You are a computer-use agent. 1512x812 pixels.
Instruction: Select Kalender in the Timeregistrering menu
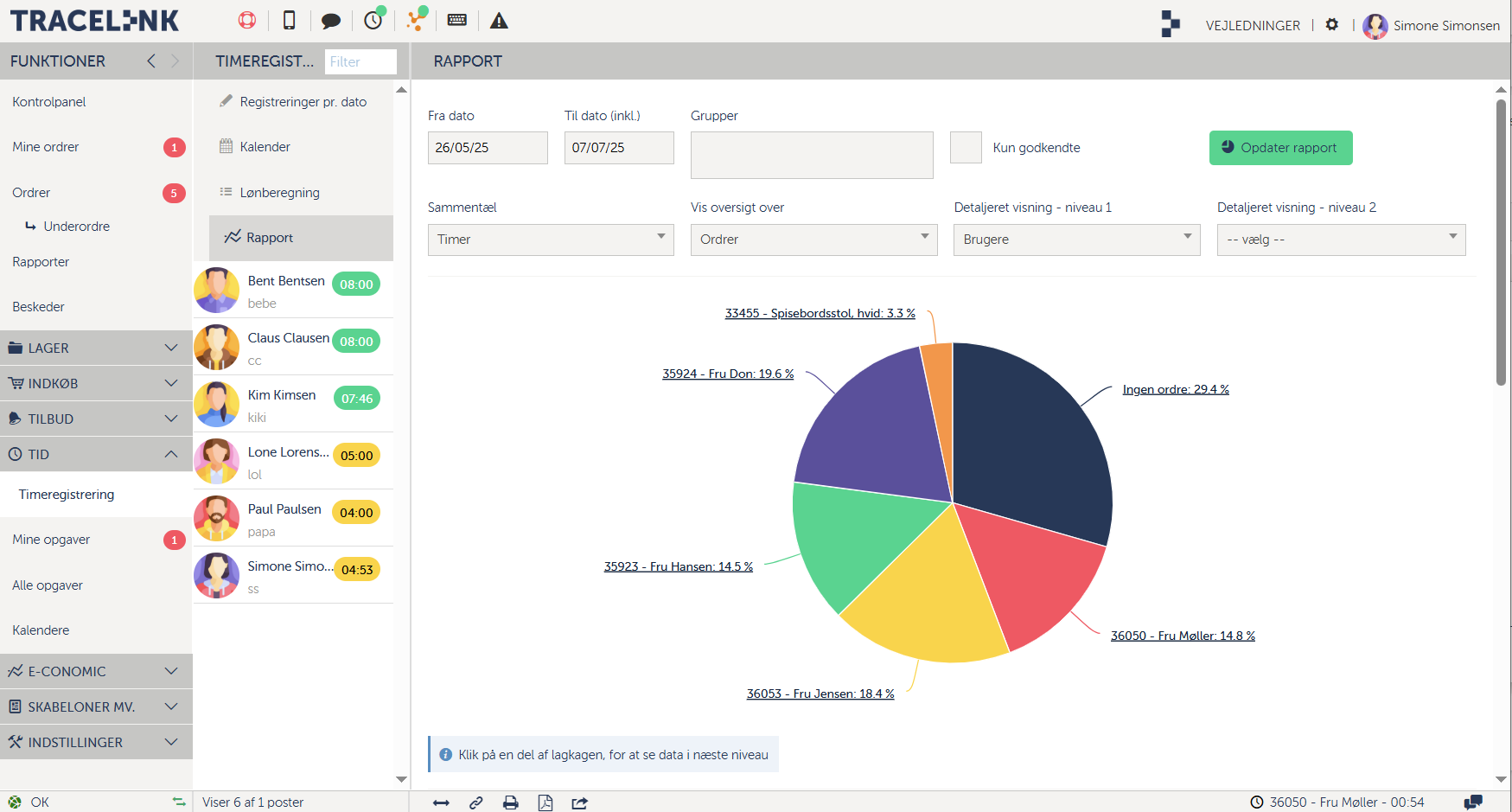(x=265, y=147)
